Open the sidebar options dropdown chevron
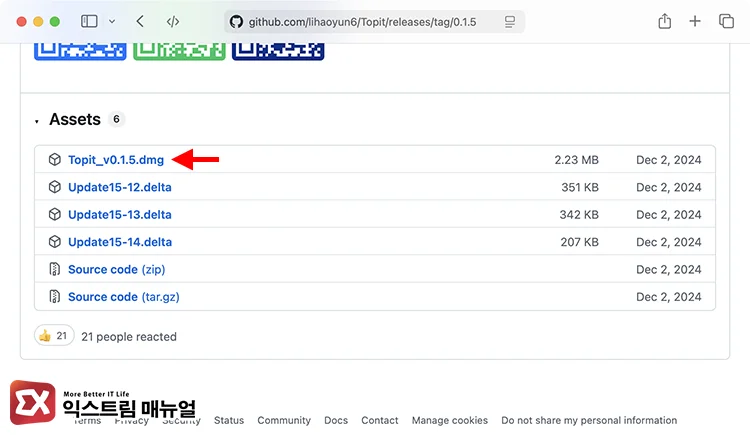 pos(112,21)
